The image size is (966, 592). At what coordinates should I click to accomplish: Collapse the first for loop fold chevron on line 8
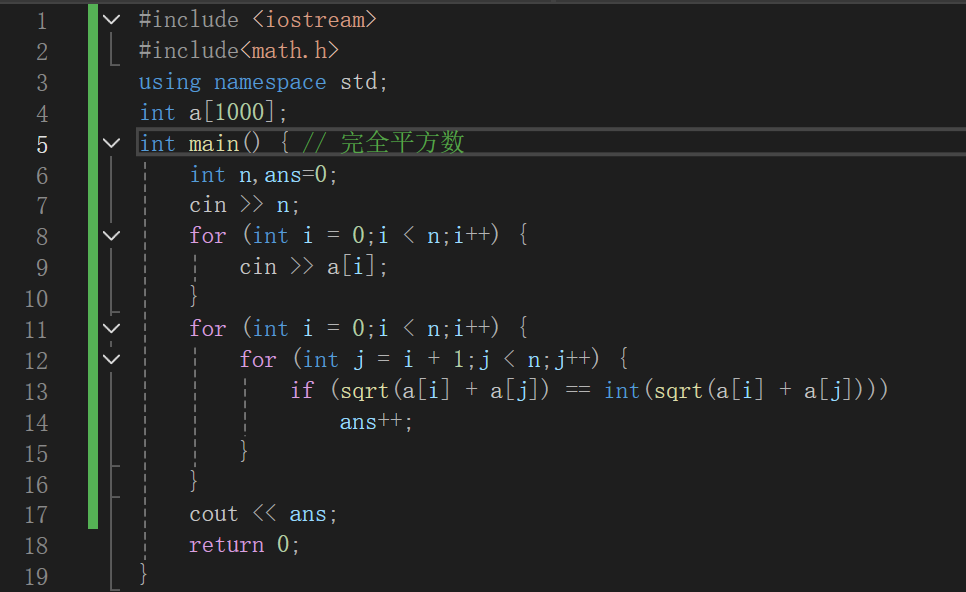coord(112,236)
